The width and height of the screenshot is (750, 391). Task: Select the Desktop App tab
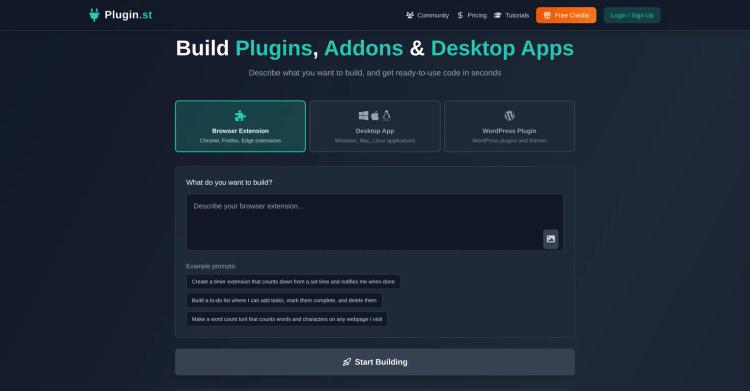coord(375,126)
